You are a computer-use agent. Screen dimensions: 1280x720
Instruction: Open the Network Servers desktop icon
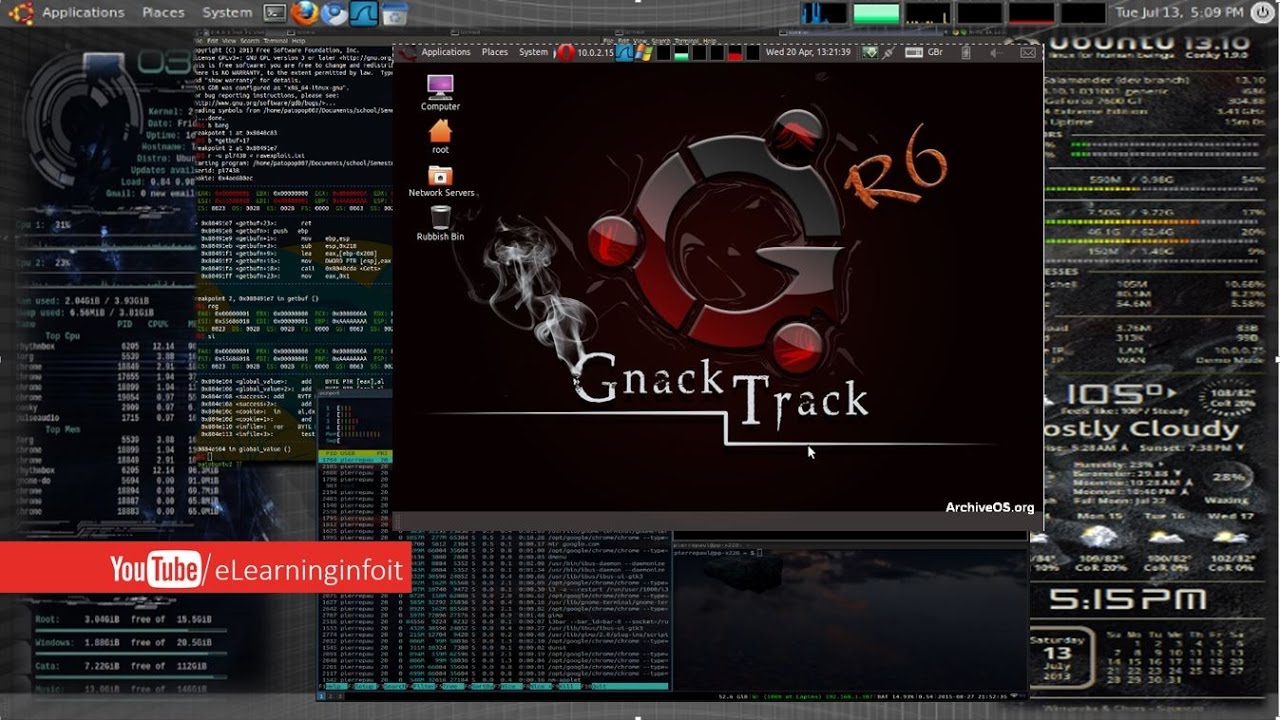(441, 179)
